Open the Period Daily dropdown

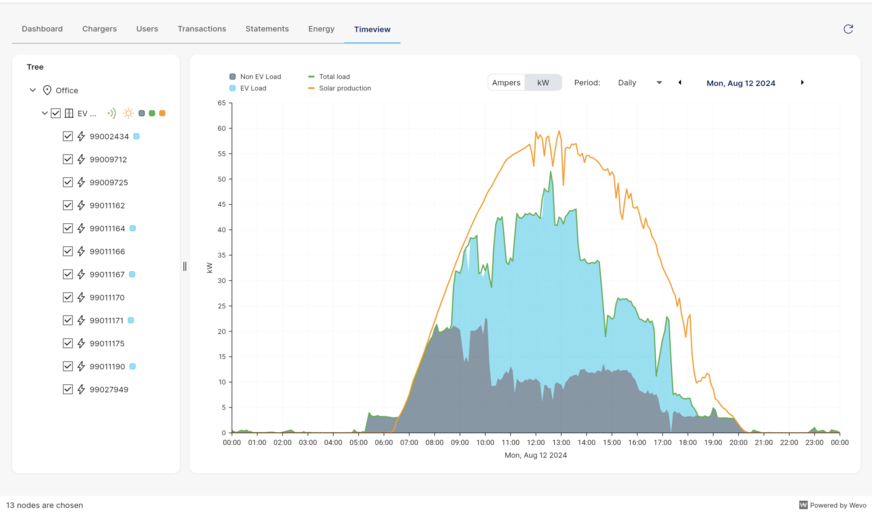(640, 83)
